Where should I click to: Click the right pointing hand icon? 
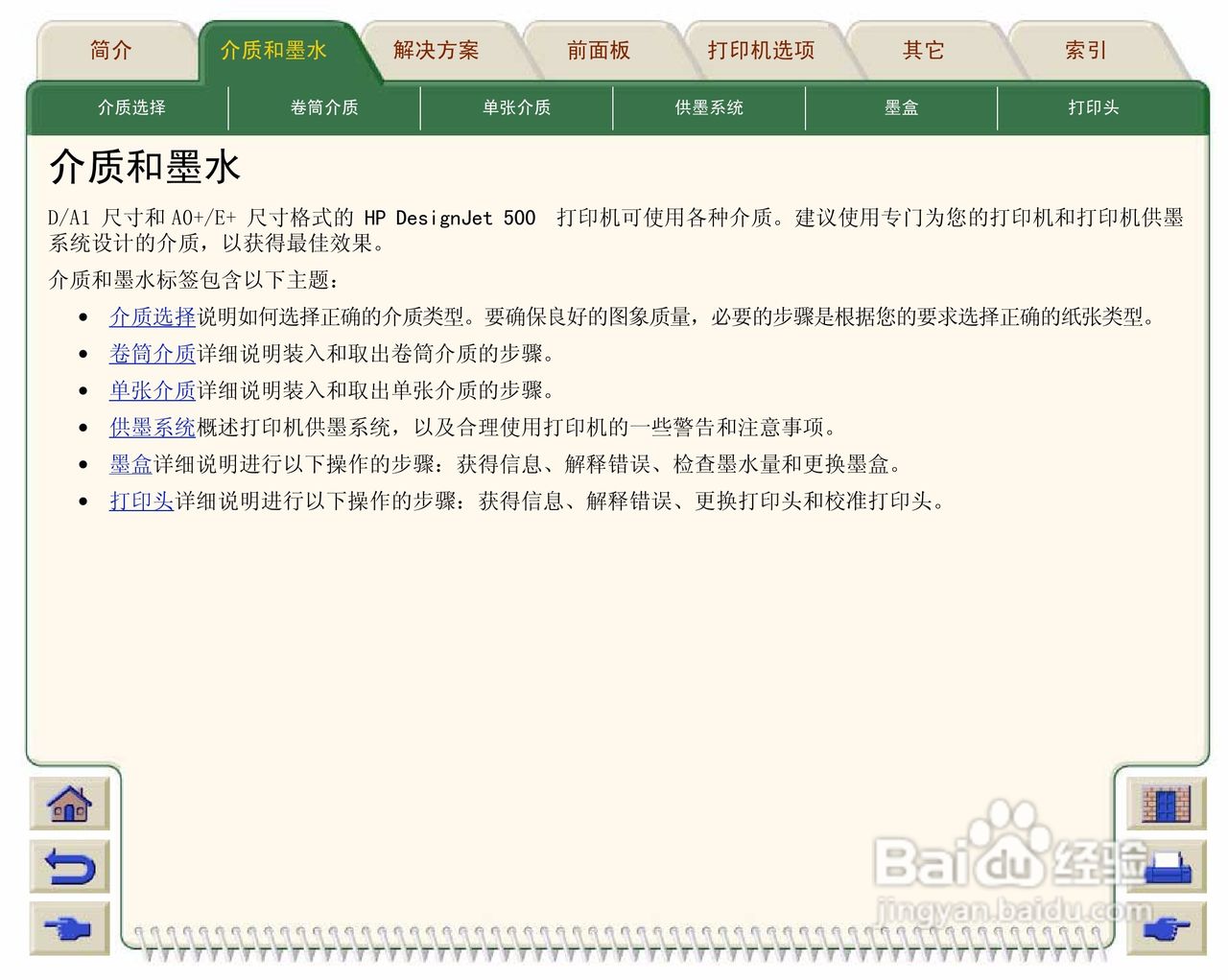1166,928
